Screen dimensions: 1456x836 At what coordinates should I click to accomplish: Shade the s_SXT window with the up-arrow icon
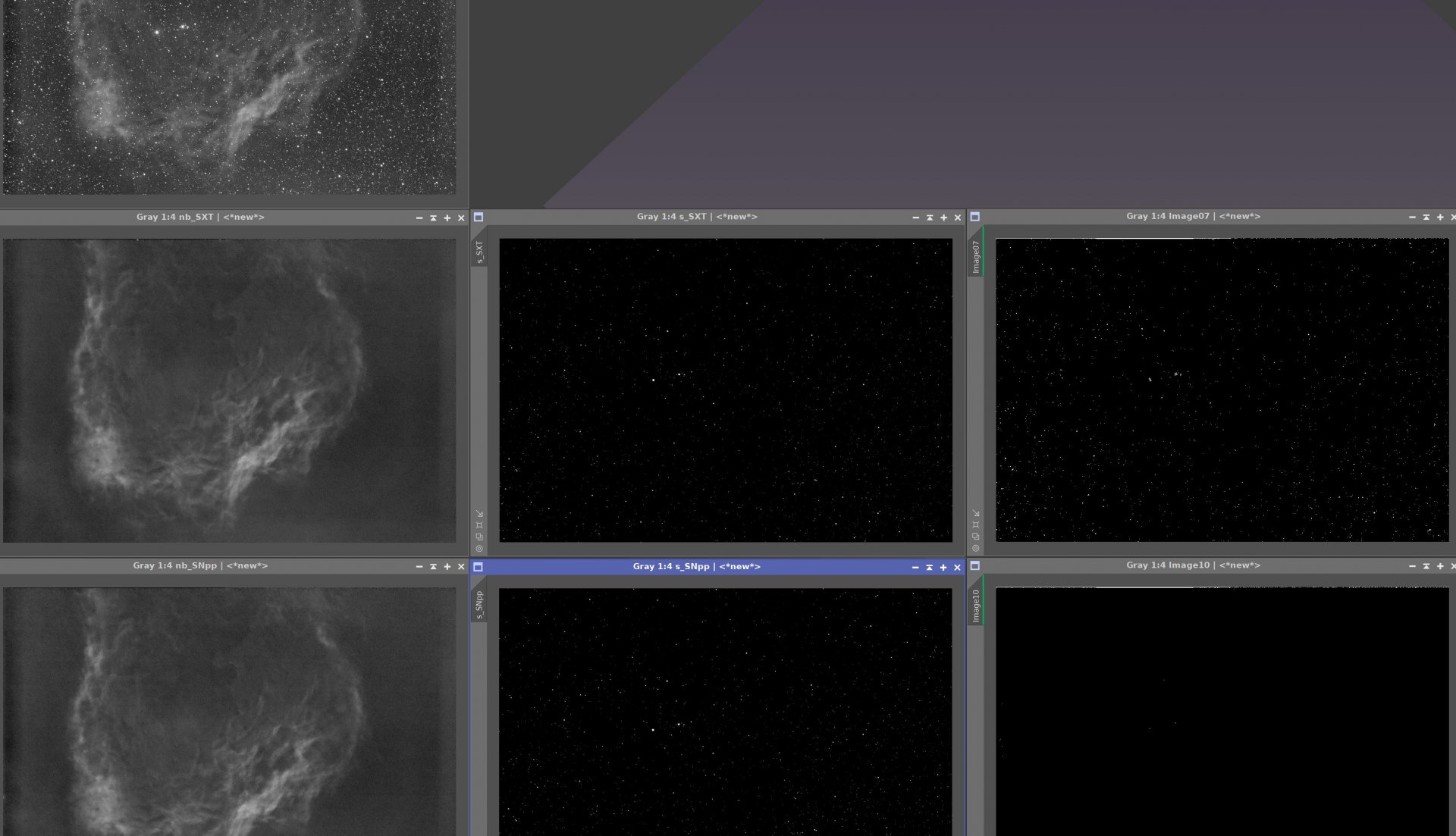(x=930, y=218)
